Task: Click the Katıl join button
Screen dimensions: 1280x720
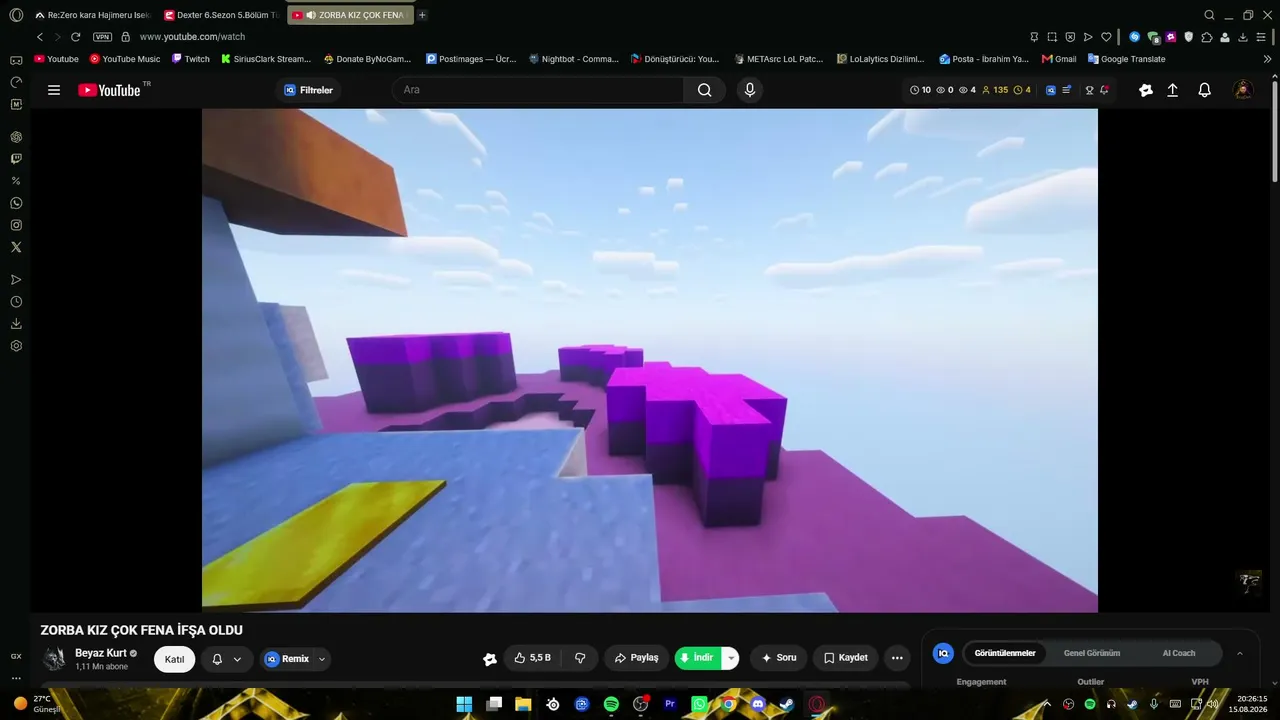Action: 174,659
